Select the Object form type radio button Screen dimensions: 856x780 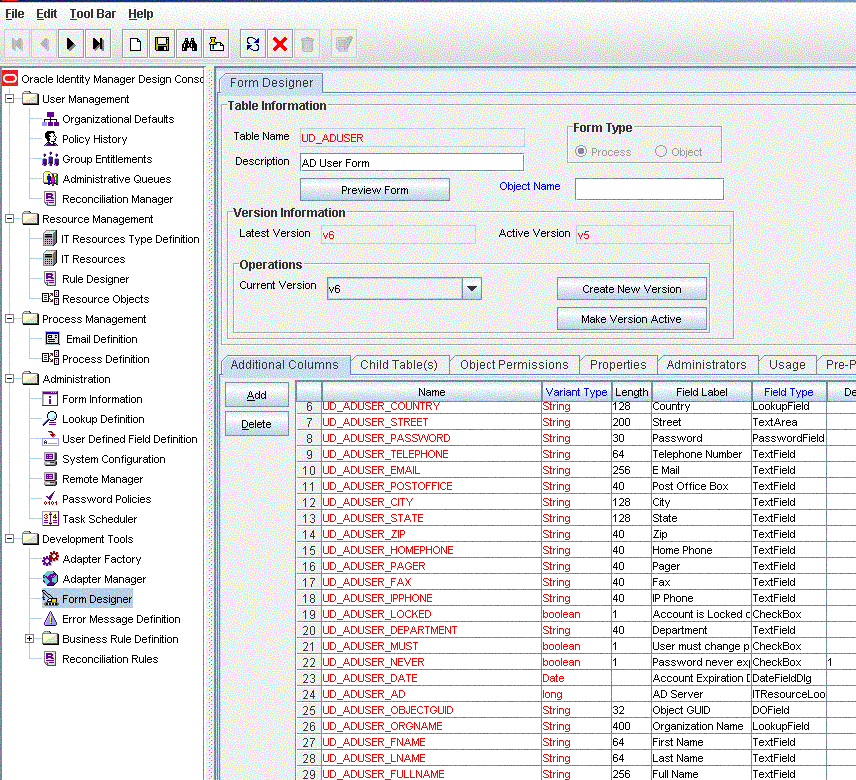click(x=661, y=152)
